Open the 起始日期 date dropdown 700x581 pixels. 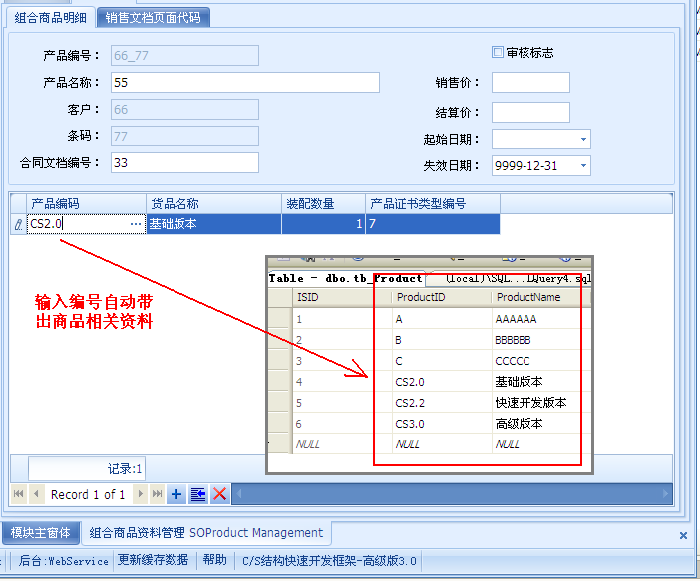coord(582,140)
